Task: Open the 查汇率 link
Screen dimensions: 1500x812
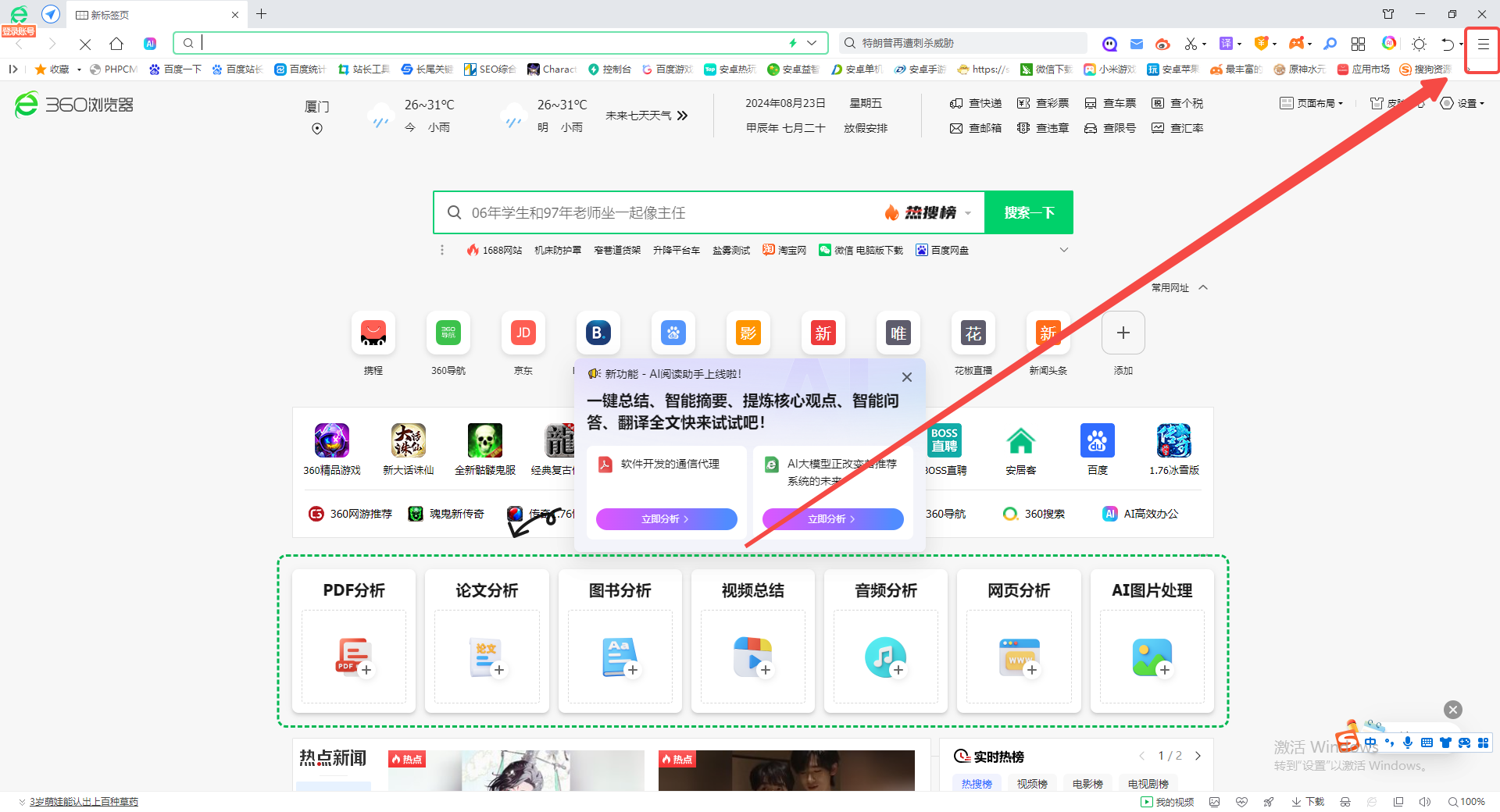Action: tap(1177, 128)
